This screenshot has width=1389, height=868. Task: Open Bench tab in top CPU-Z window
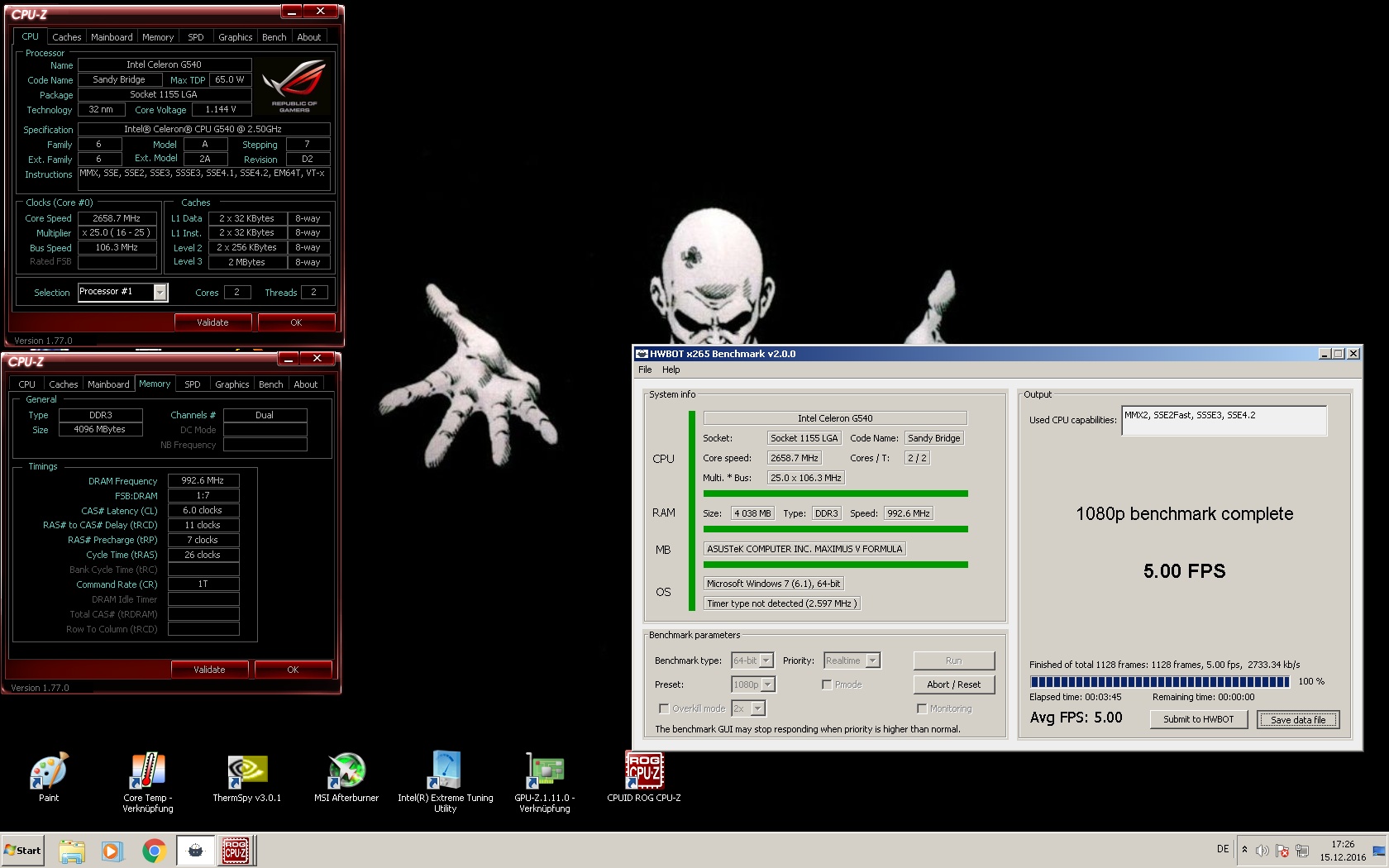(x=274, y=37)
